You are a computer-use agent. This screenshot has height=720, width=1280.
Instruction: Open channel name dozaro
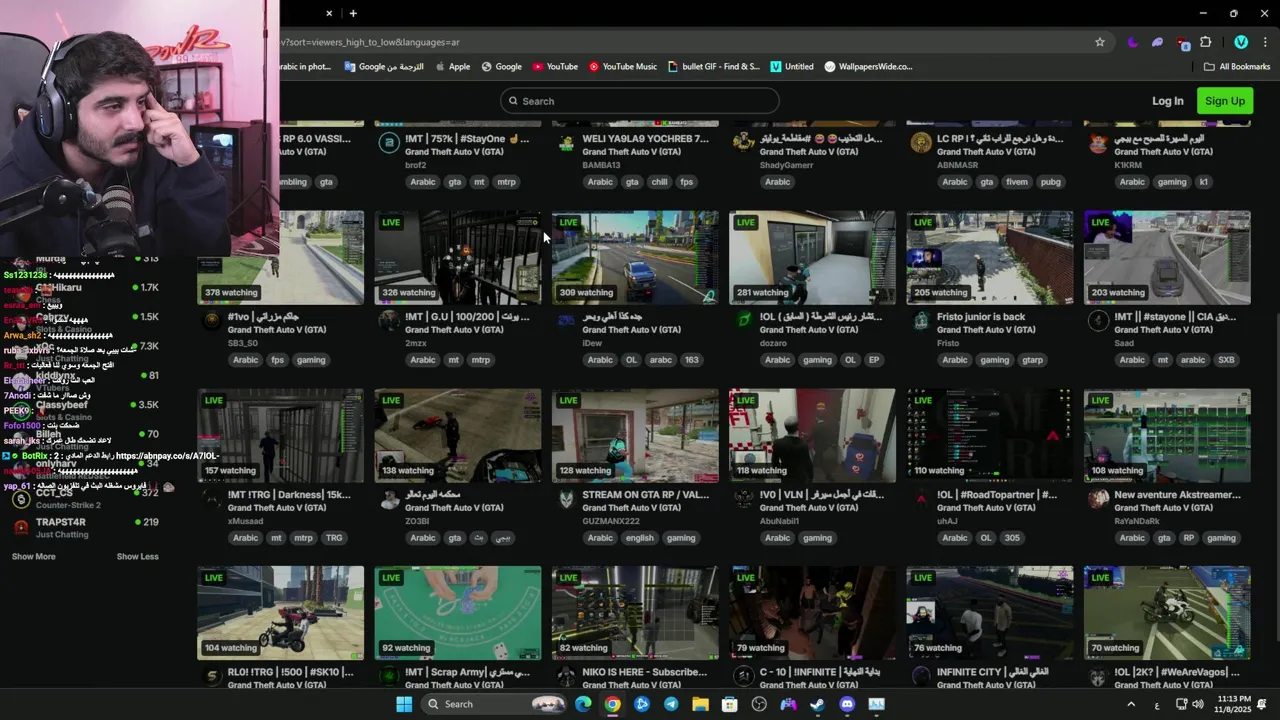coord(773,343)
